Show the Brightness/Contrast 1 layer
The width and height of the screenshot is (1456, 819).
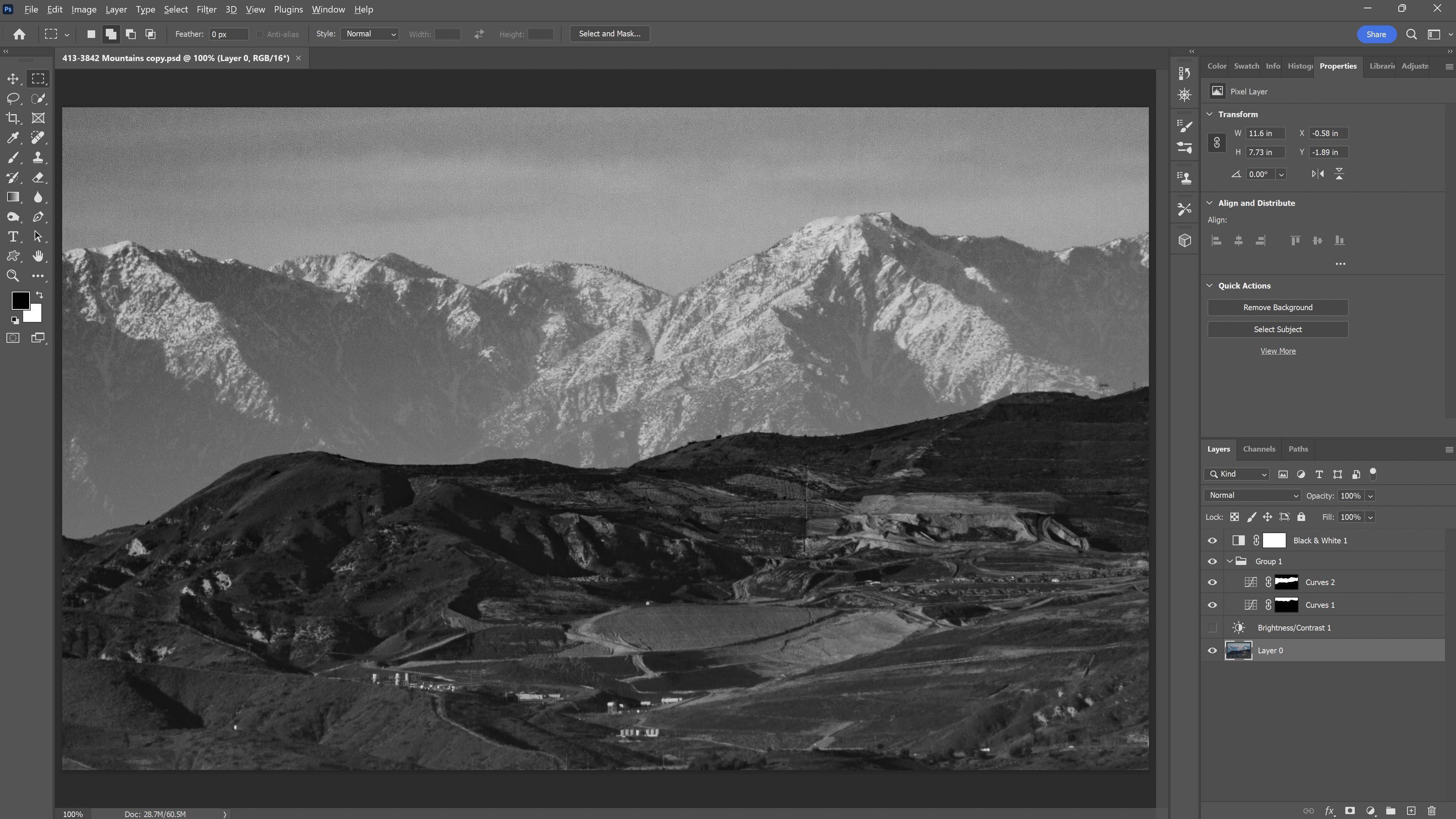click(1213, 628)
